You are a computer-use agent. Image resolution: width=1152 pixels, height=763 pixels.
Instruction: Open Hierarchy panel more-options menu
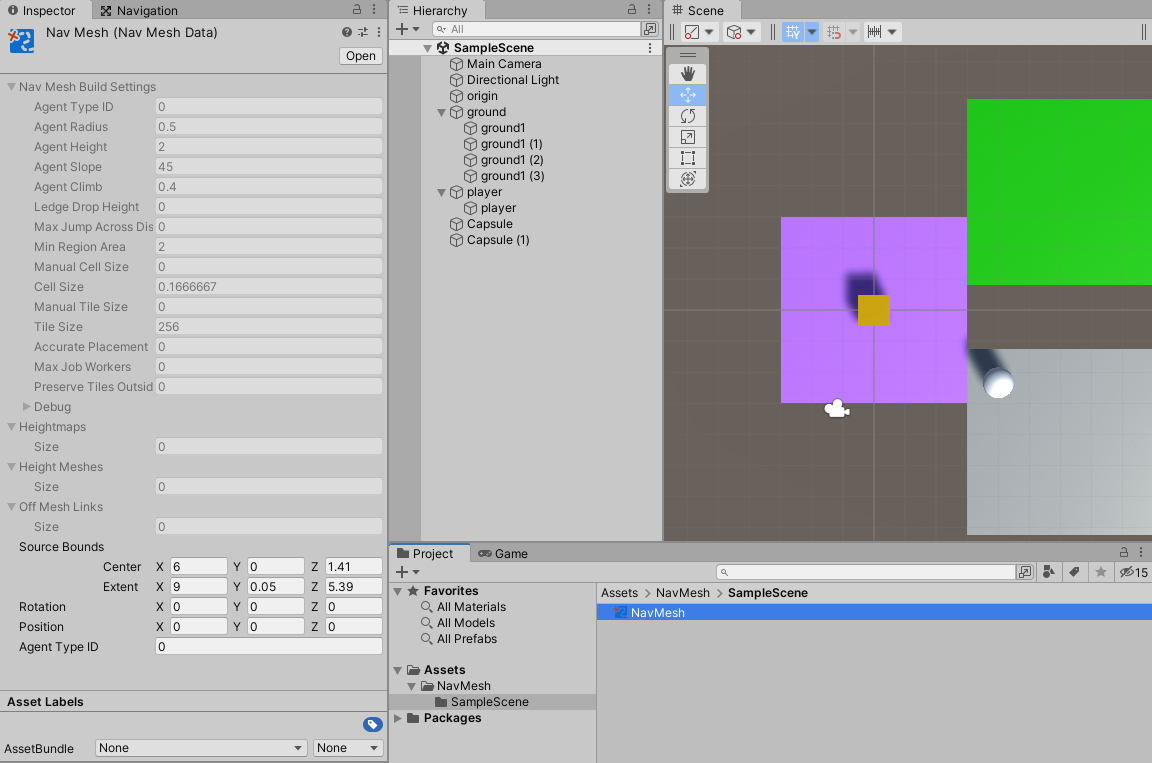pos(649,10)
